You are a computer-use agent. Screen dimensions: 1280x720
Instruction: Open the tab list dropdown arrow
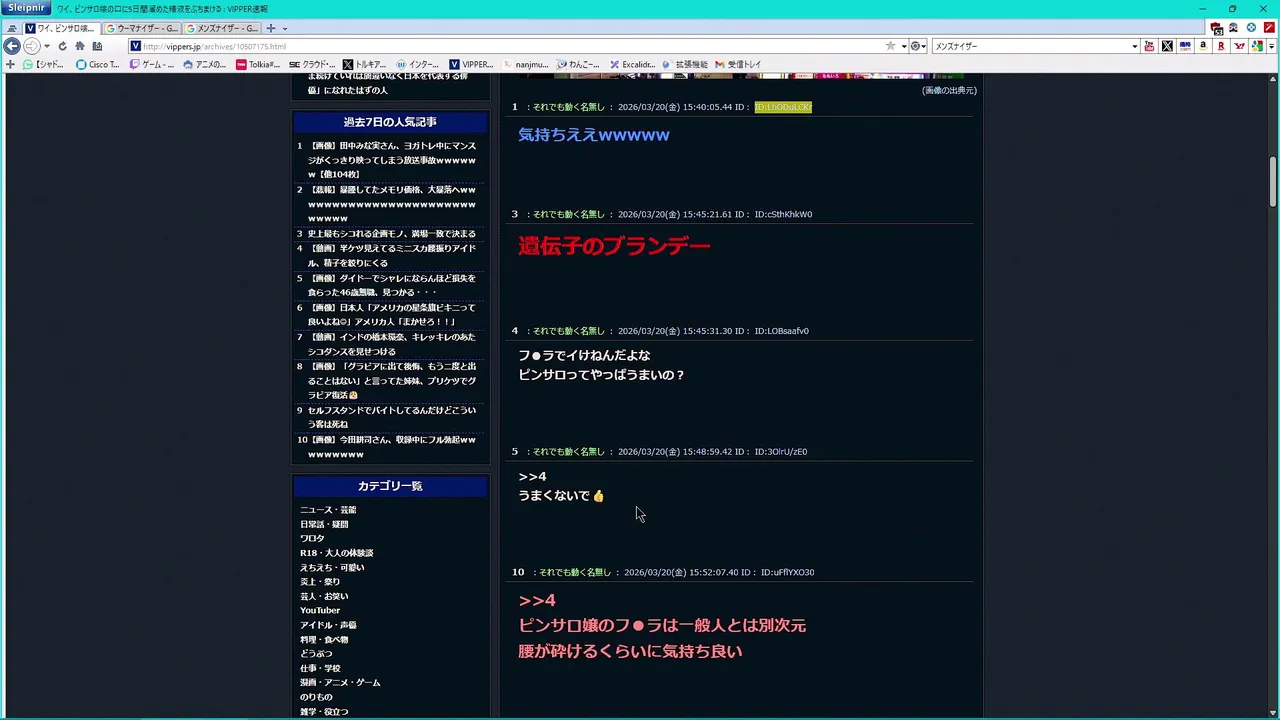pos(284,28)
